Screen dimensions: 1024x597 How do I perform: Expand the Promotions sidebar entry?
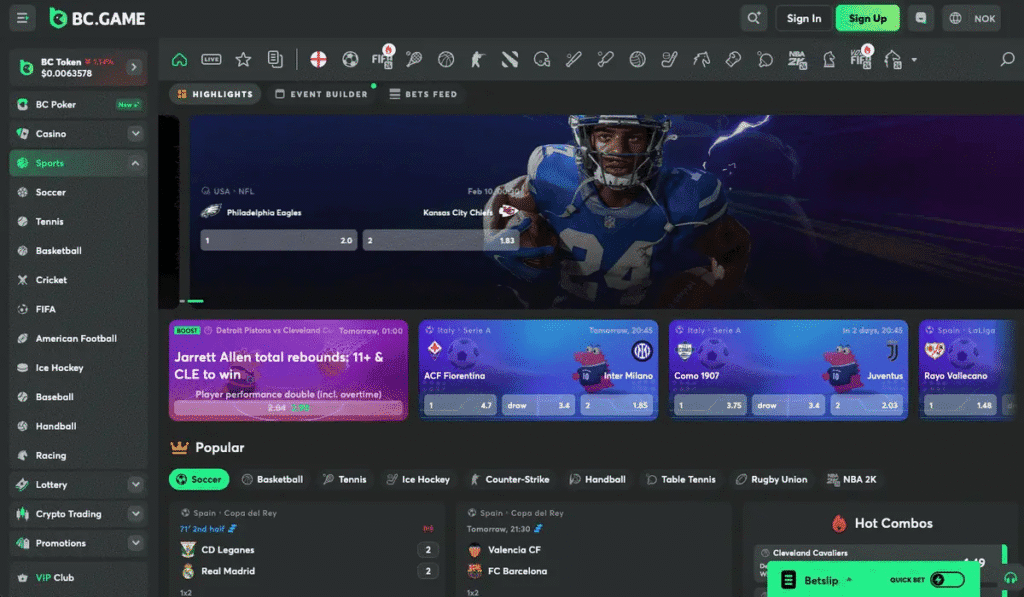pos(77,543)
